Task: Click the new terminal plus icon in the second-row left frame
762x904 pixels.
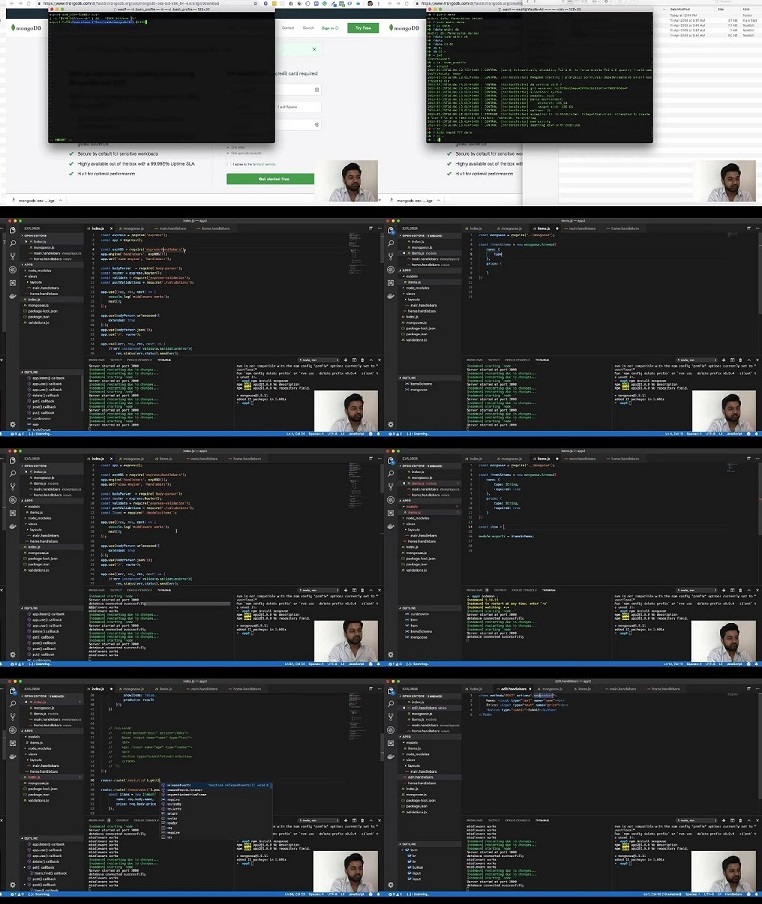Action: pyautogui.click(x=346, y=360)
